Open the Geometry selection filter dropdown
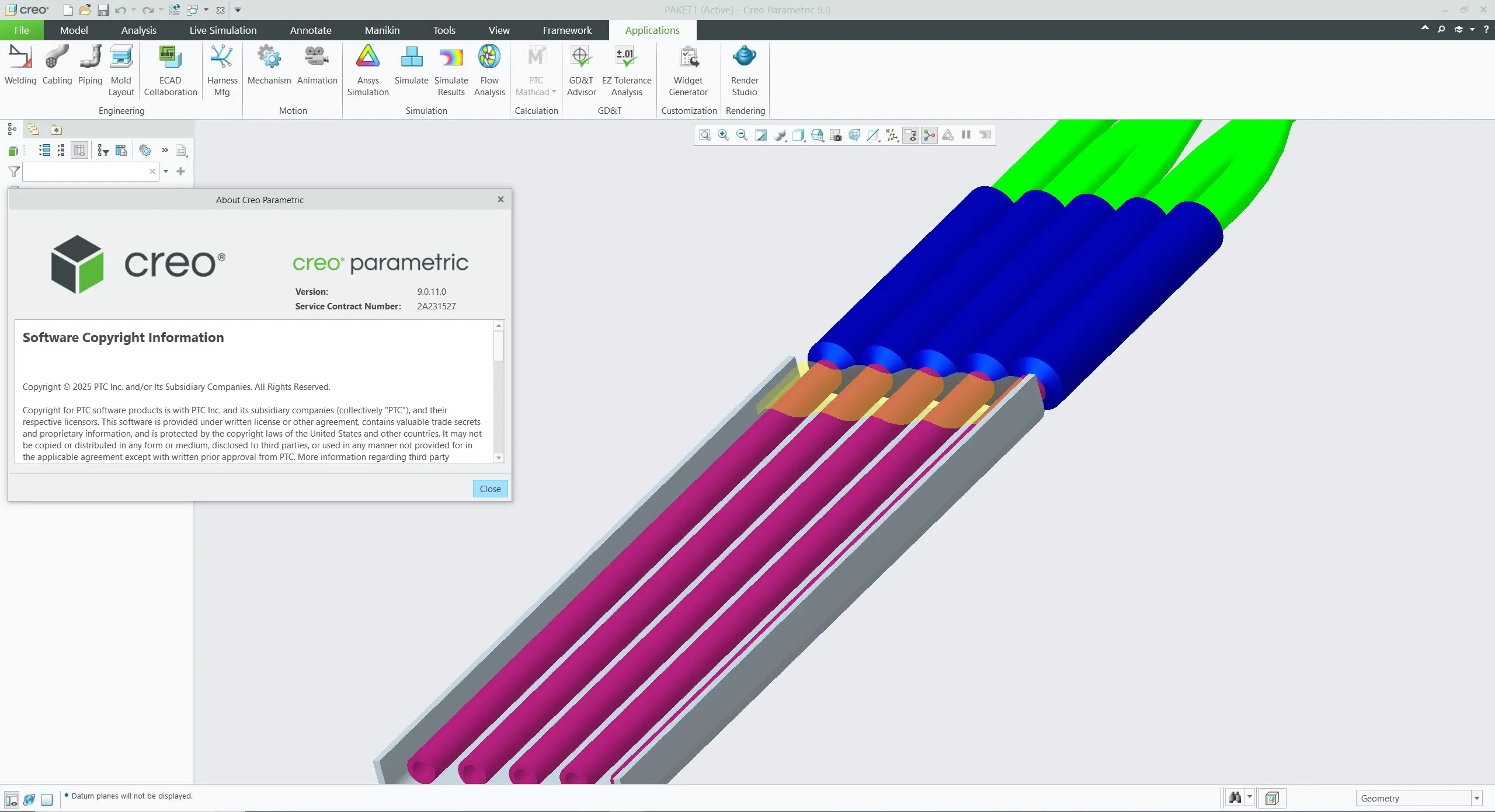 pyautogui.click(x=1476, y=798)
